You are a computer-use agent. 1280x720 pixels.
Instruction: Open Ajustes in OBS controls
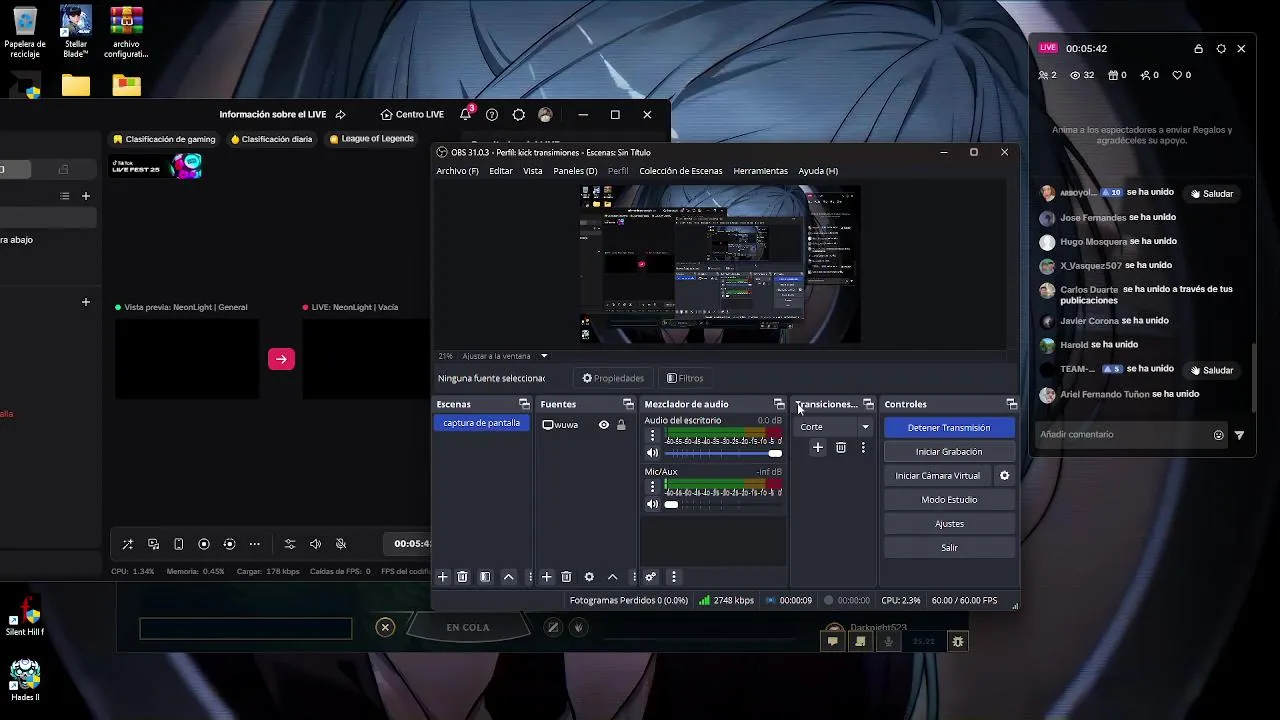point(949,524)
